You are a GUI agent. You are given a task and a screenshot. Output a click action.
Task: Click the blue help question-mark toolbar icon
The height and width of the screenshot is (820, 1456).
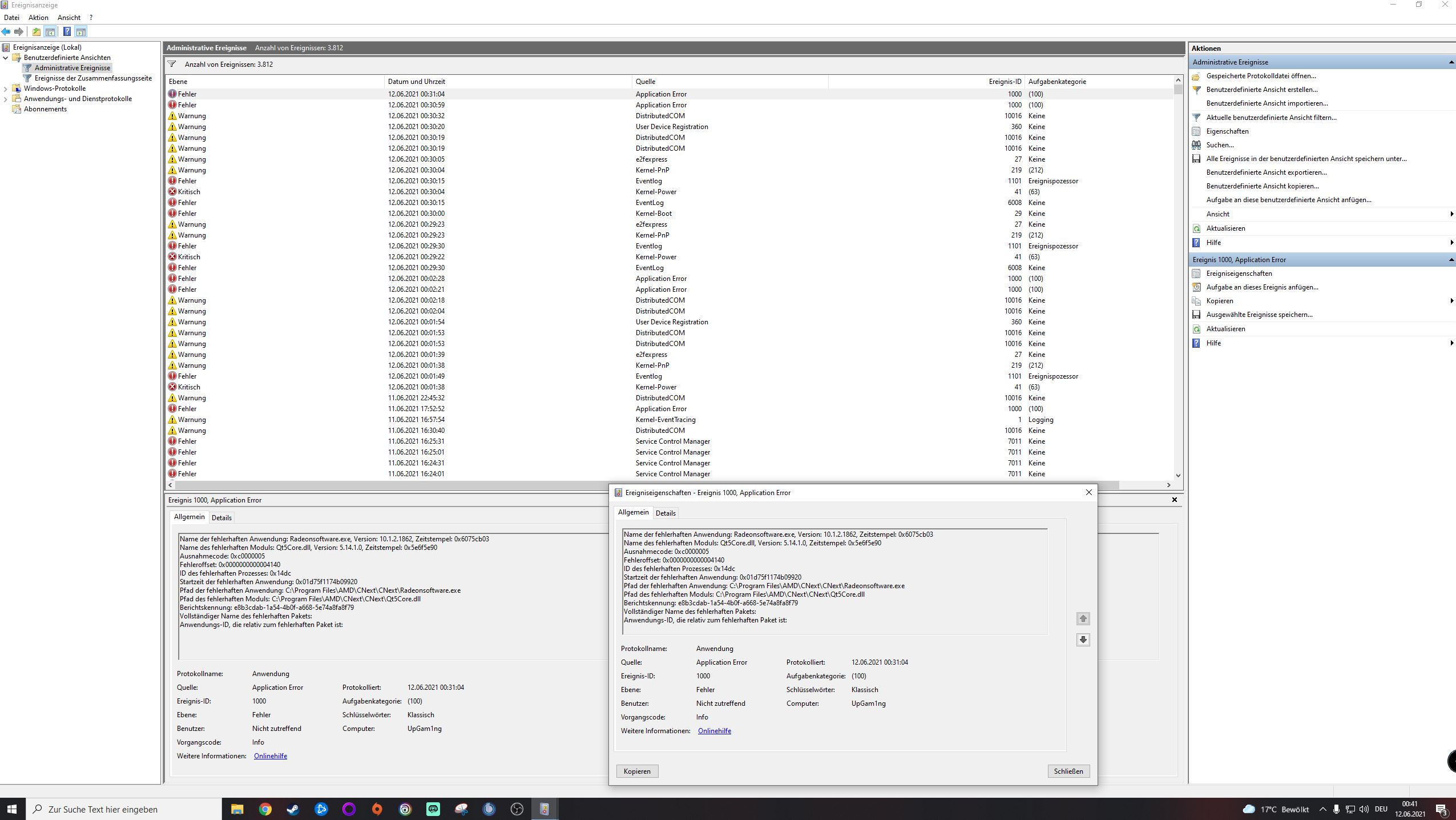(67, 32)
